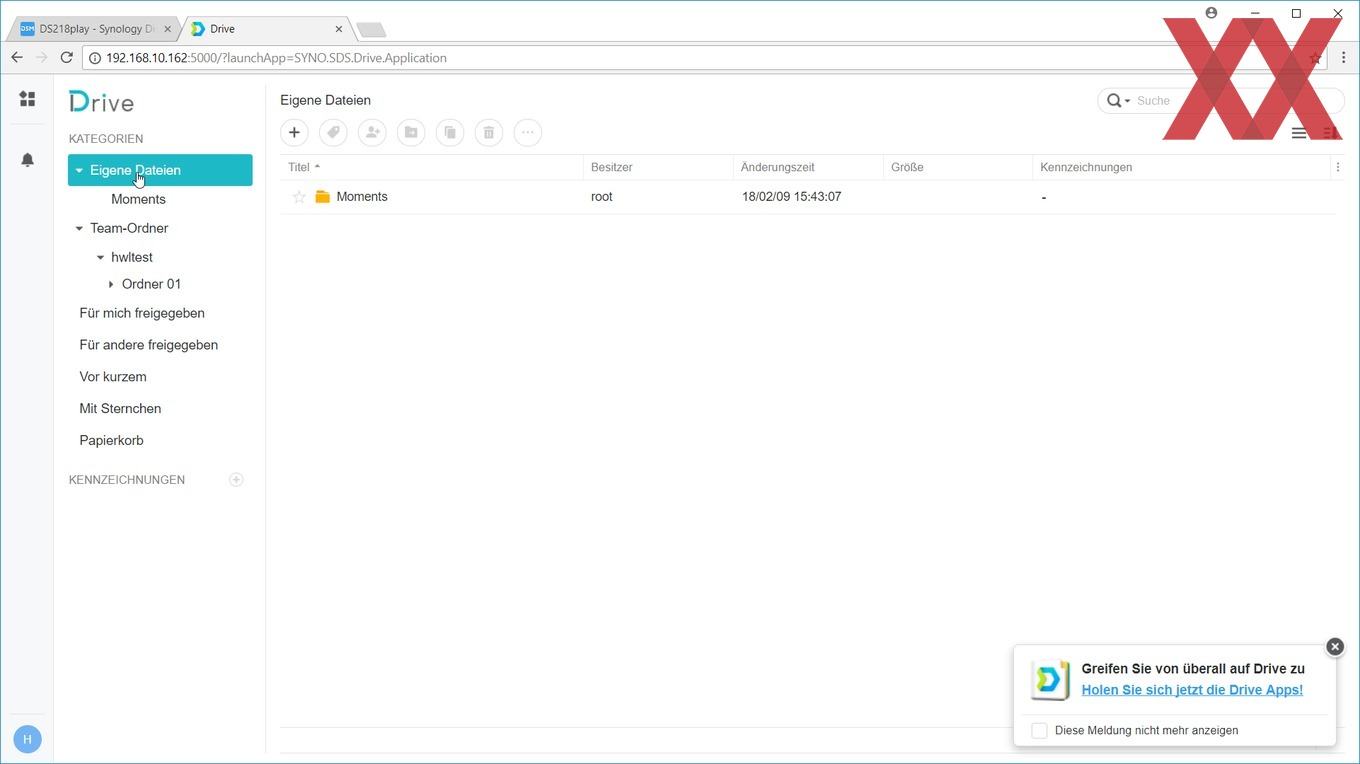
Task: Add a new label with plus icon
Action: [236, 480]
